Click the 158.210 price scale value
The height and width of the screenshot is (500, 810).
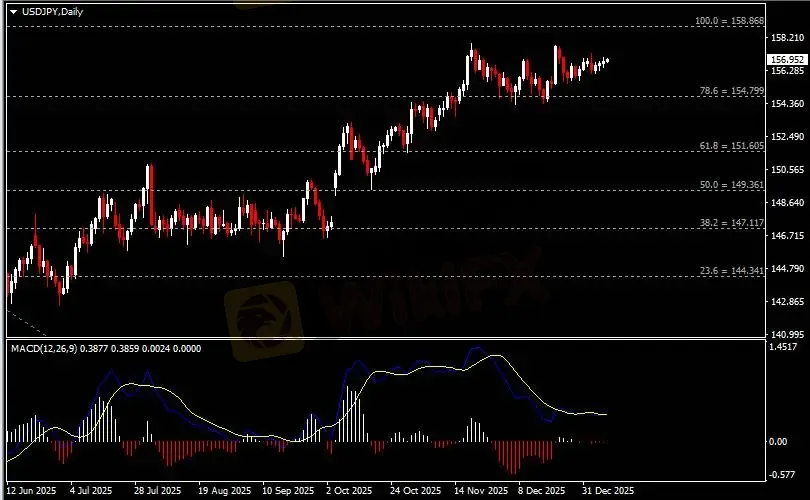[787, 38]
